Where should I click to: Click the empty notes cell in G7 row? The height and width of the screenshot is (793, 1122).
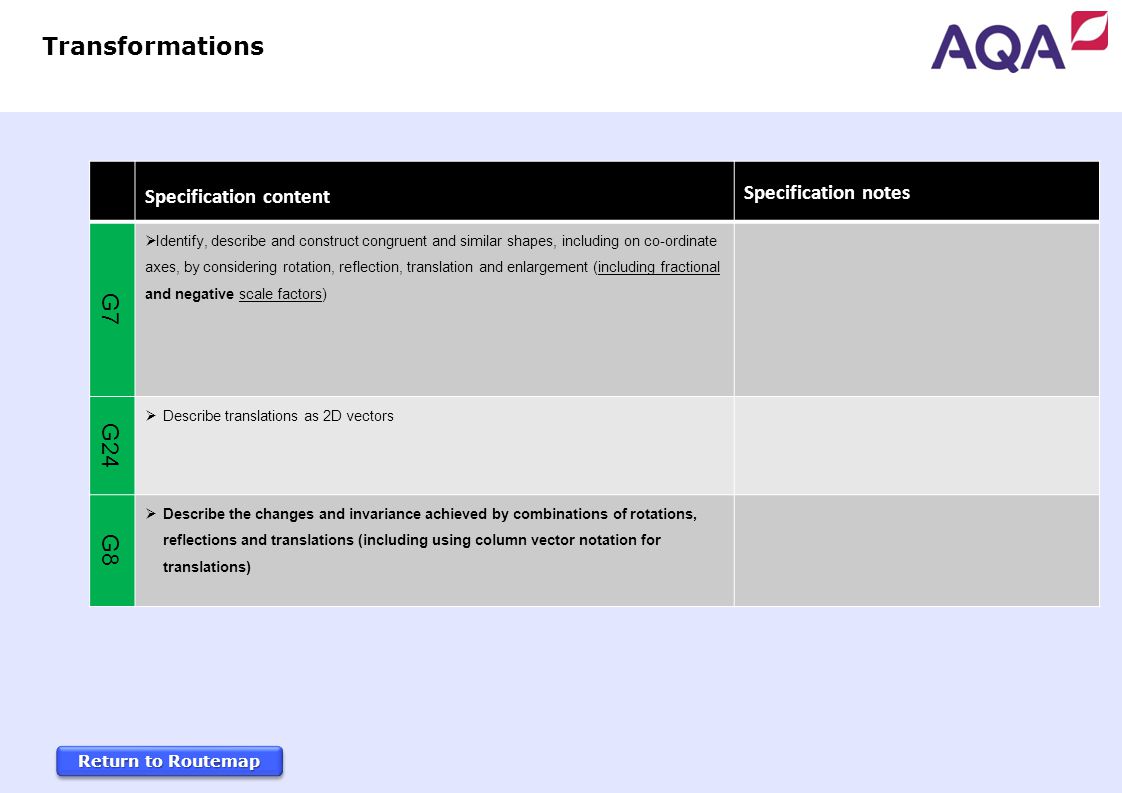coord(917,309)
